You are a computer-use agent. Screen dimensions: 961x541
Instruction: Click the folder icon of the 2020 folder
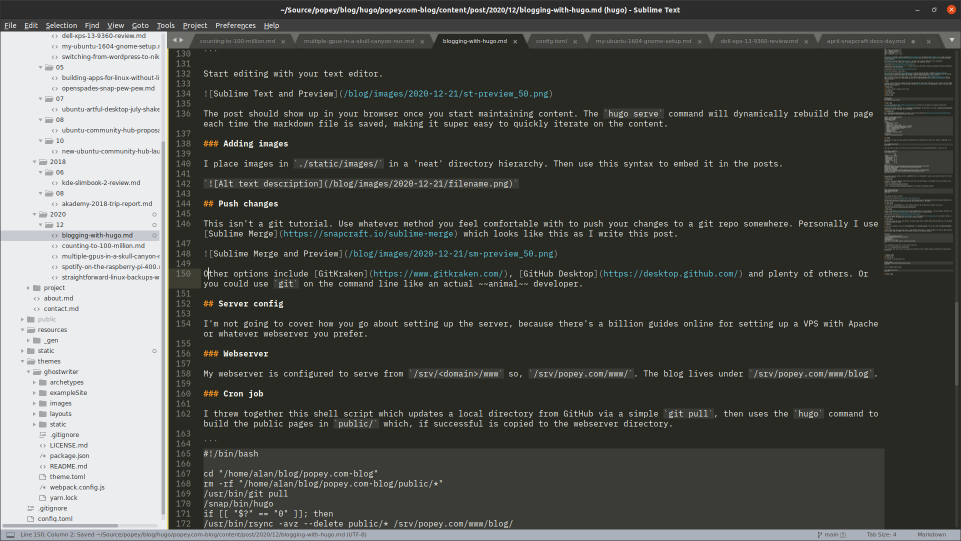pyautogui.click(x=43, y=214)
